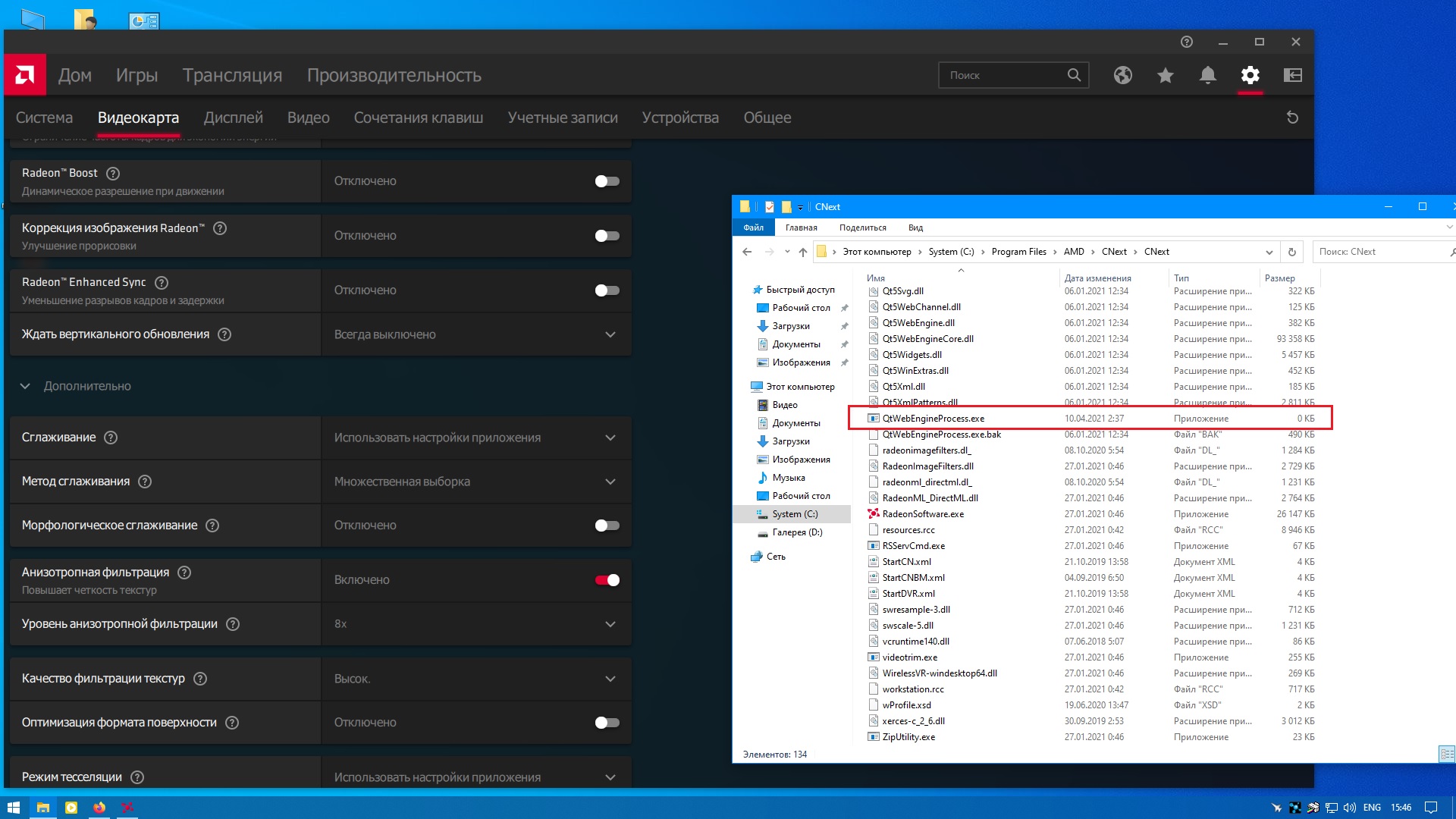
Task: Go up one folder in Explorer
Action: pos(802,252)
